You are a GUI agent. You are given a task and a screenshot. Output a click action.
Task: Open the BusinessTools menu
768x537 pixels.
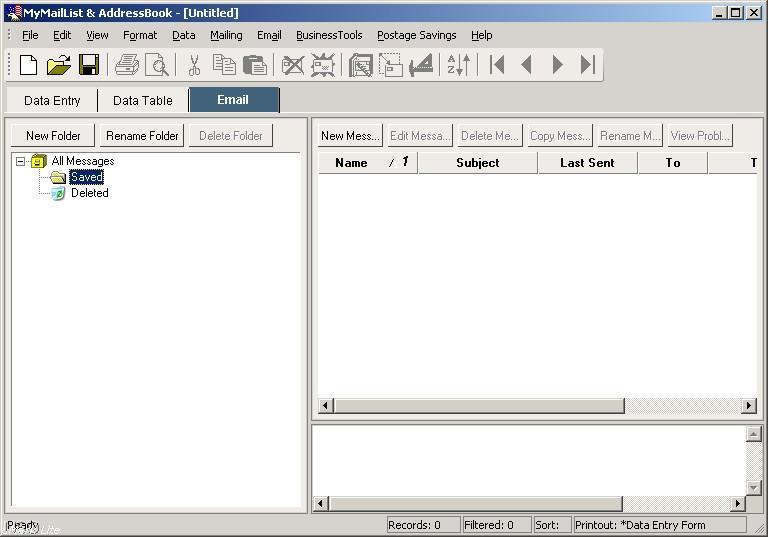329,35
